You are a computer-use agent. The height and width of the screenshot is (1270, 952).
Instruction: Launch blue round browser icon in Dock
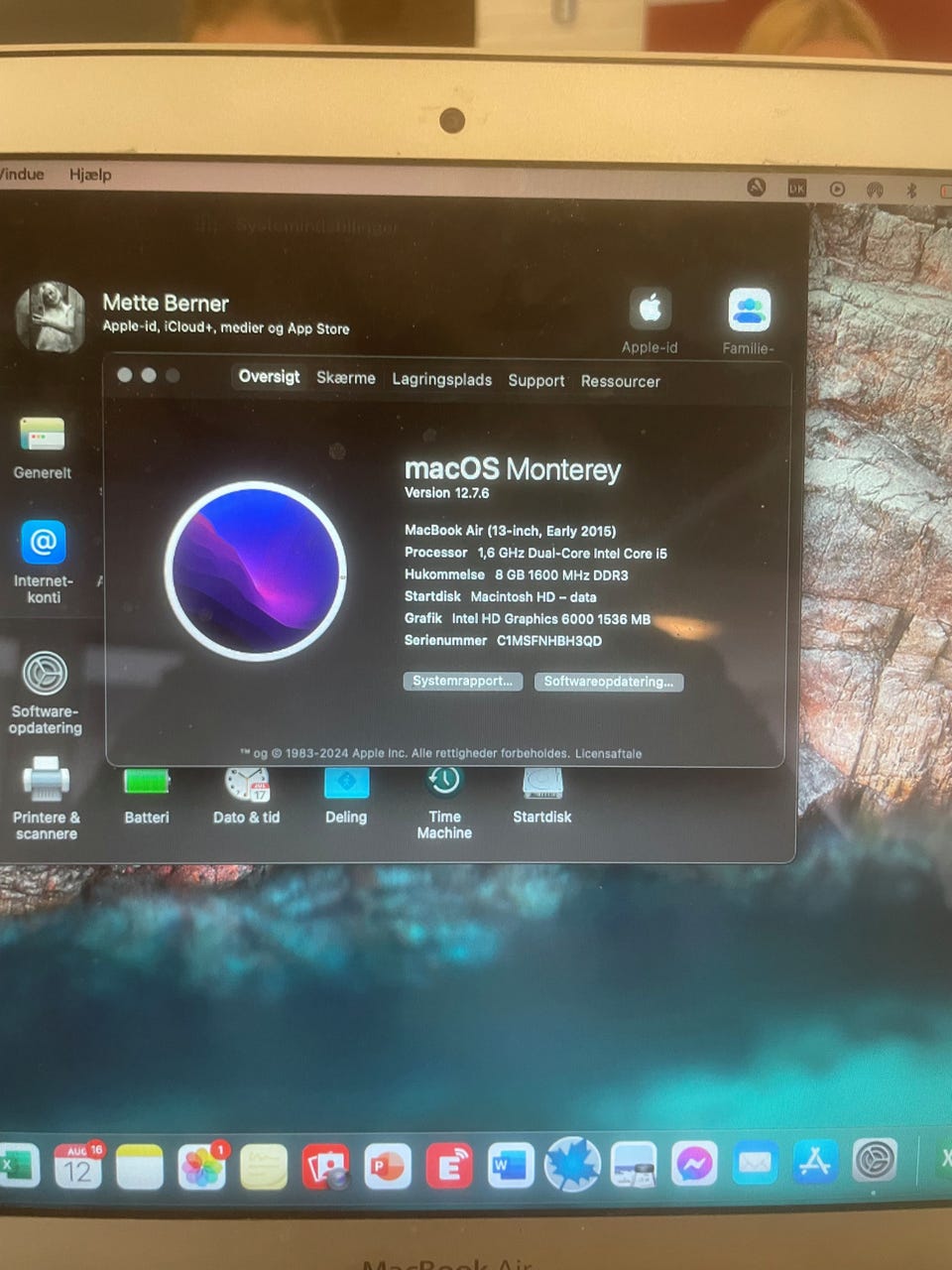pyautogui.click(x=572, y=1164)
